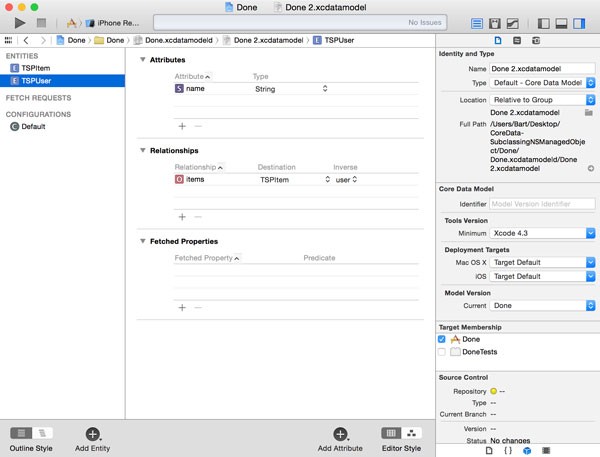The width and height of the screenshot is (600, 457).
Task: Show the Assistant editor
Action: click(x=494, y=24)
